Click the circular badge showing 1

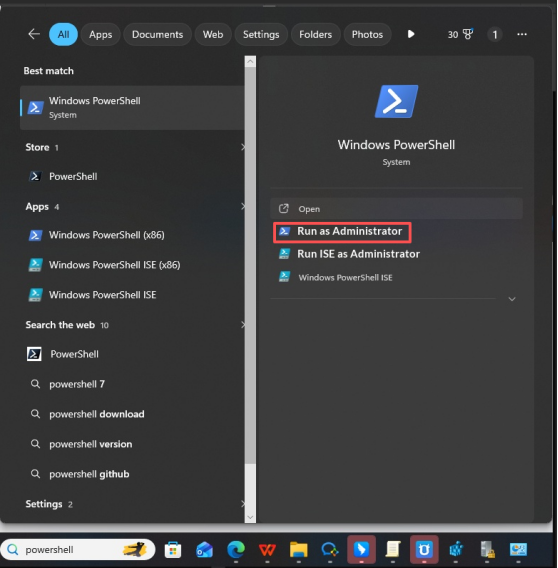point(495,35)
